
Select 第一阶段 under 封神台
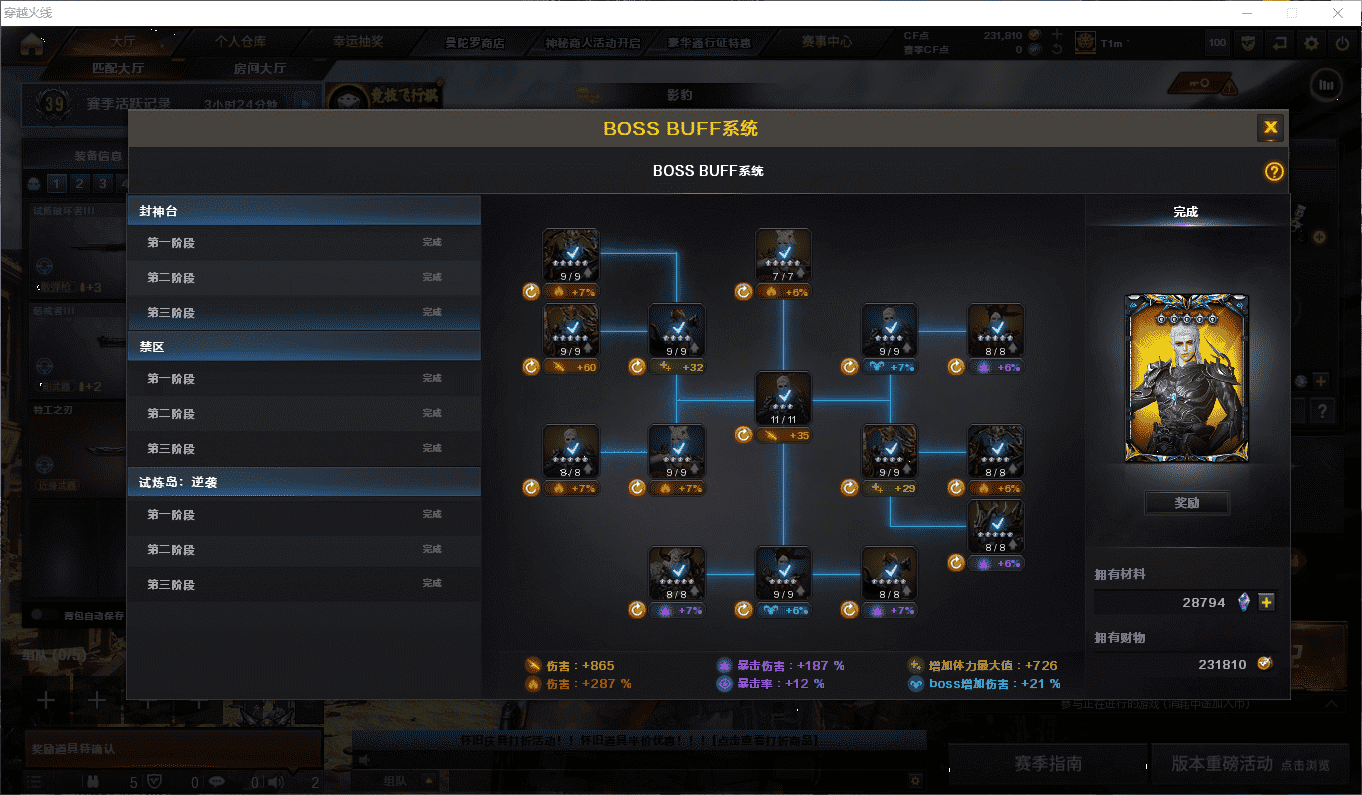304,242
